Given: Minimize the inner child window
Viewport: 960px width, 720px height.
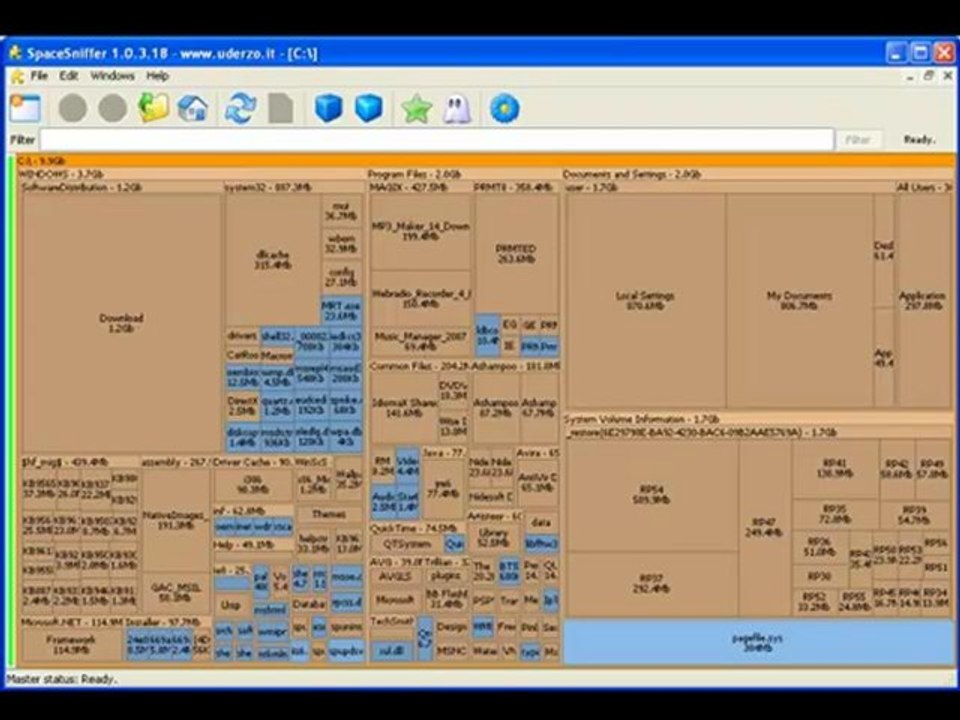Looking at the screenshot, I should coord(910,76).
